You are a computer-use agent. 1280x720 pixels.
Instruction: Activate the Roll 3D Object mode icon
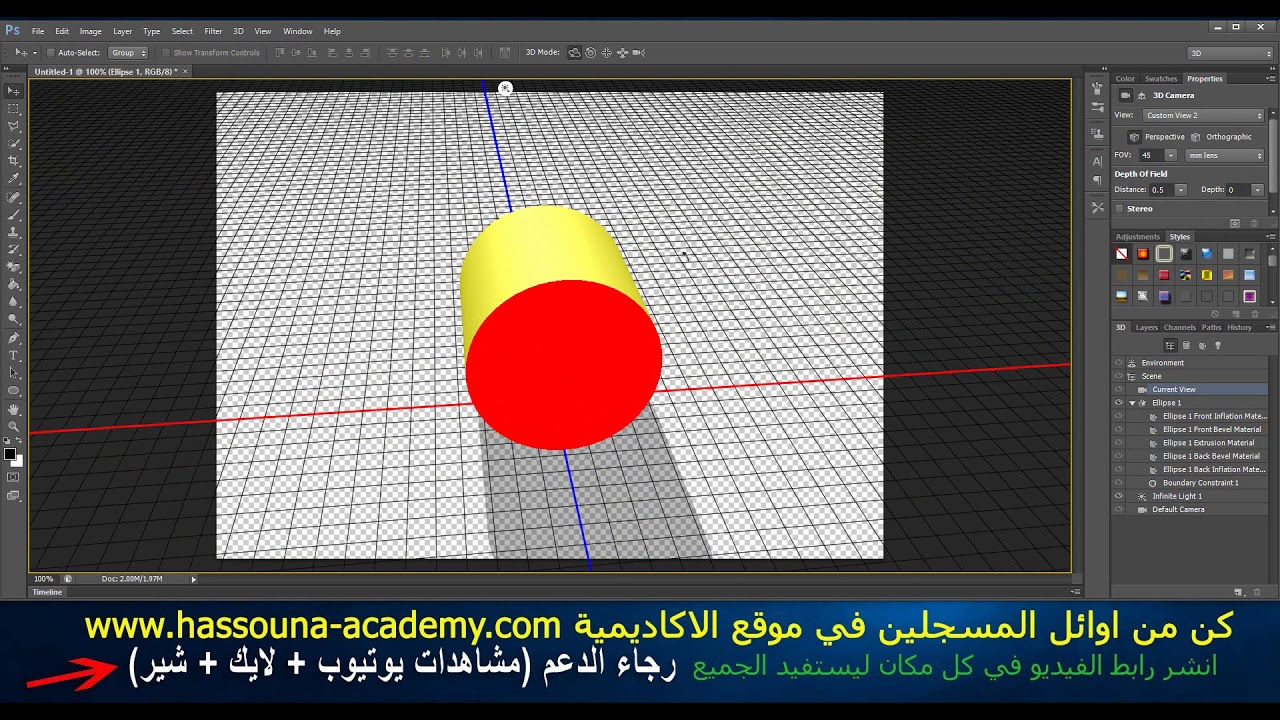point(590,52)
